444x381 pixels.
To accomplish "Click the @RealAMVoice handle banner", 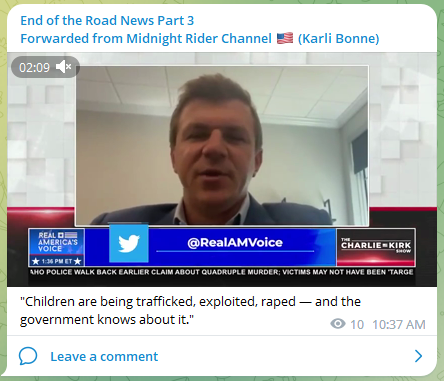I will [235, 242].
